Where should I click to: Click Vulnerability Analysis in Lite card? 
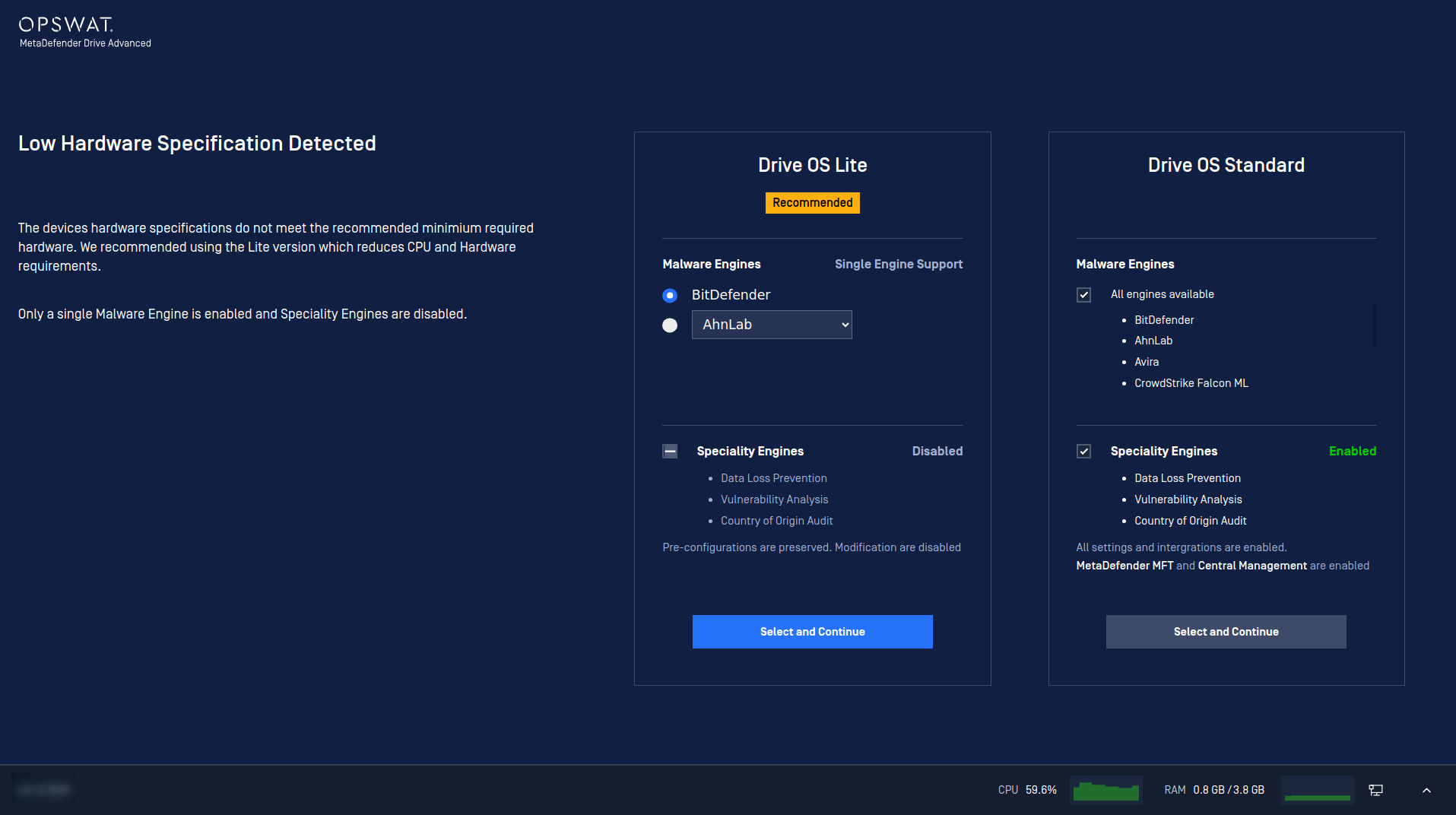(775, 499)
